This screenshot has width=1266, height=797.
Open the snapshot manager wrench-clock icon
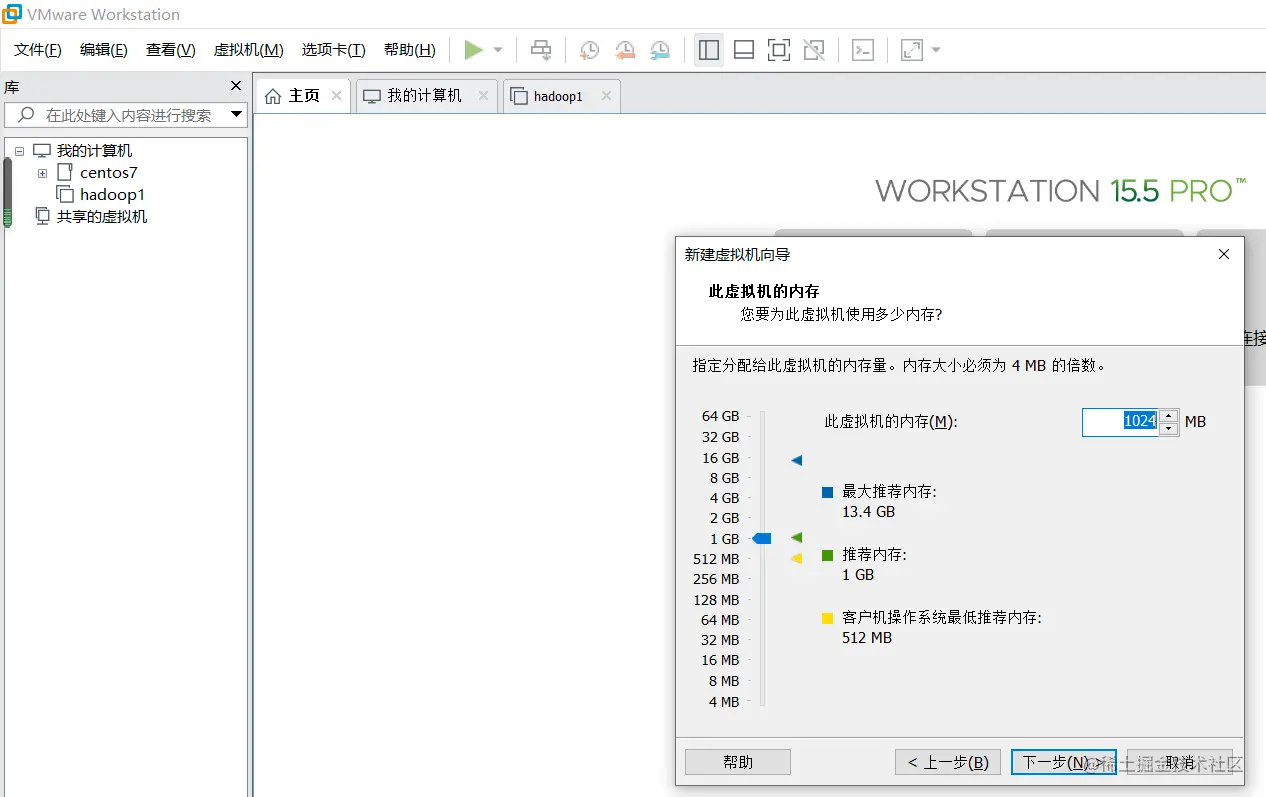pos(660,50)
